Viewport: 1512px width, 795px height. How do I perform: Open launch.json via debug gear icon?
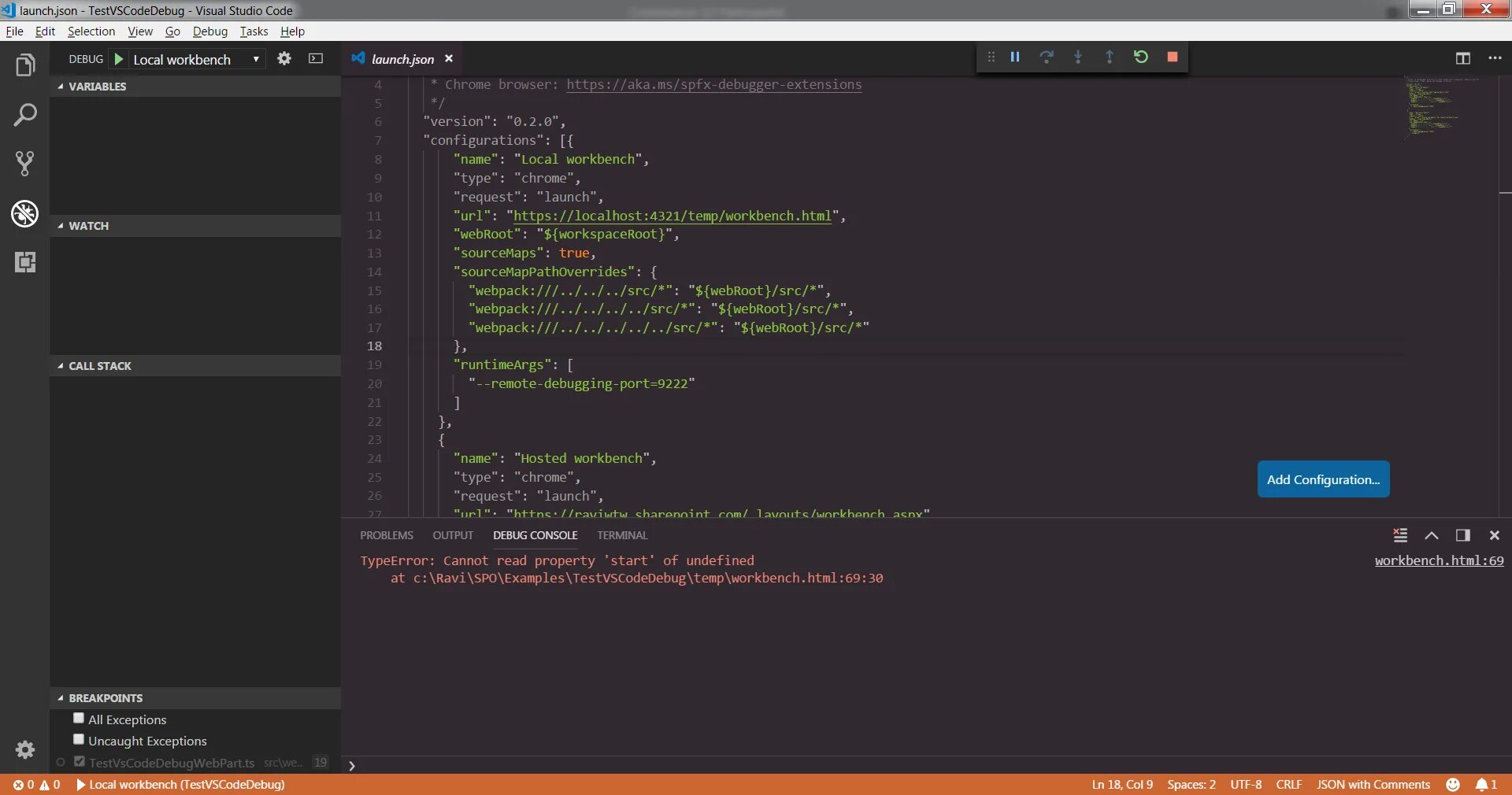(x=284, y=59)
